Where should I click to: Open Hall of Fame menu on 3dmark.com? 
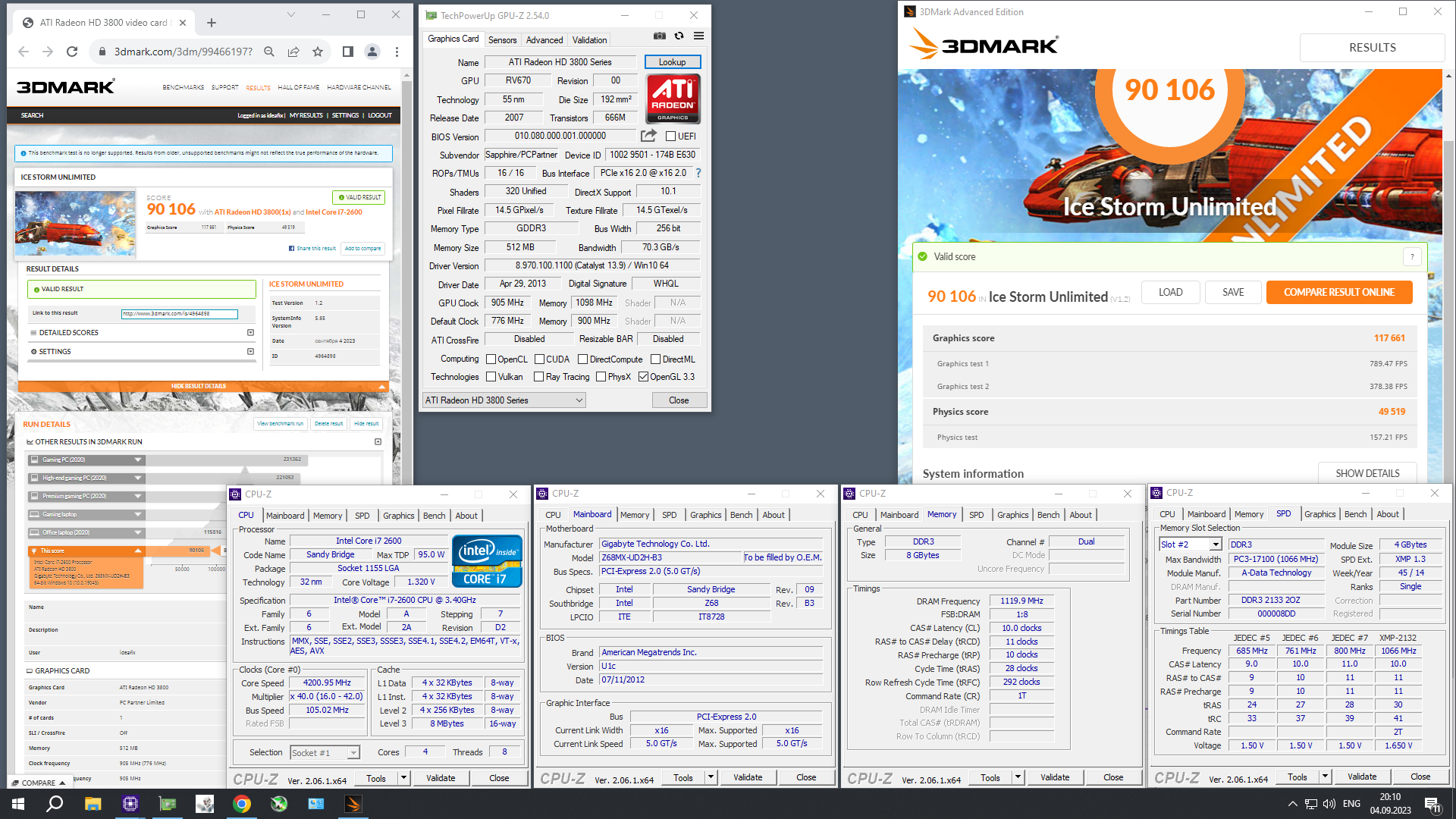coord(298,87)
